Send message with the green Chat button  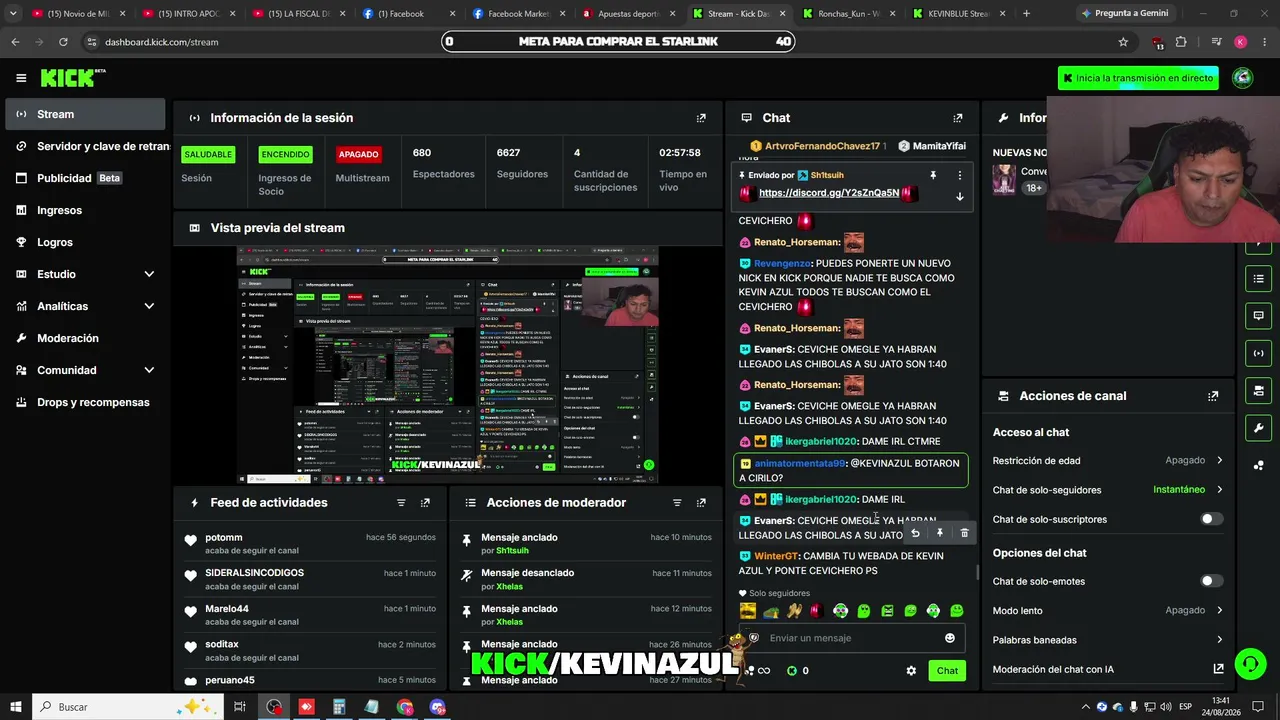(x=947, y=671)
